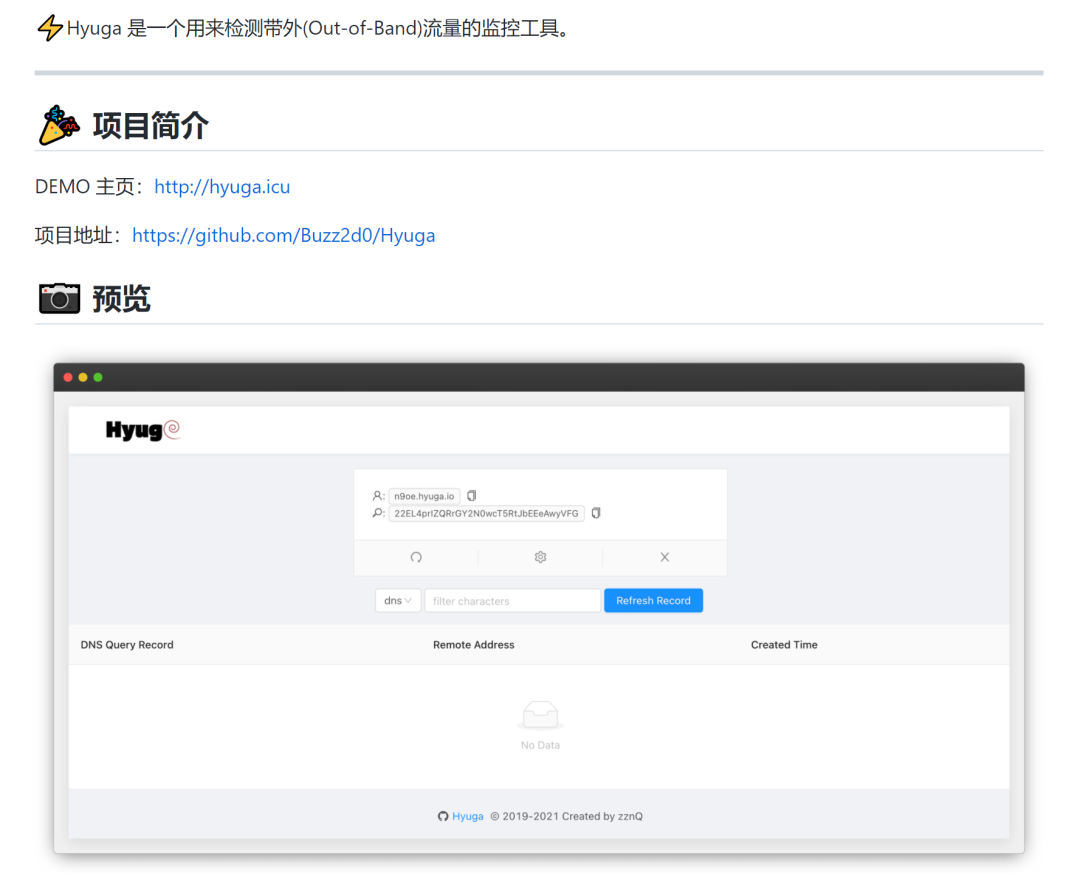The image size is (1080, 883).
Task: Copy the API token string
Action: 595,512
